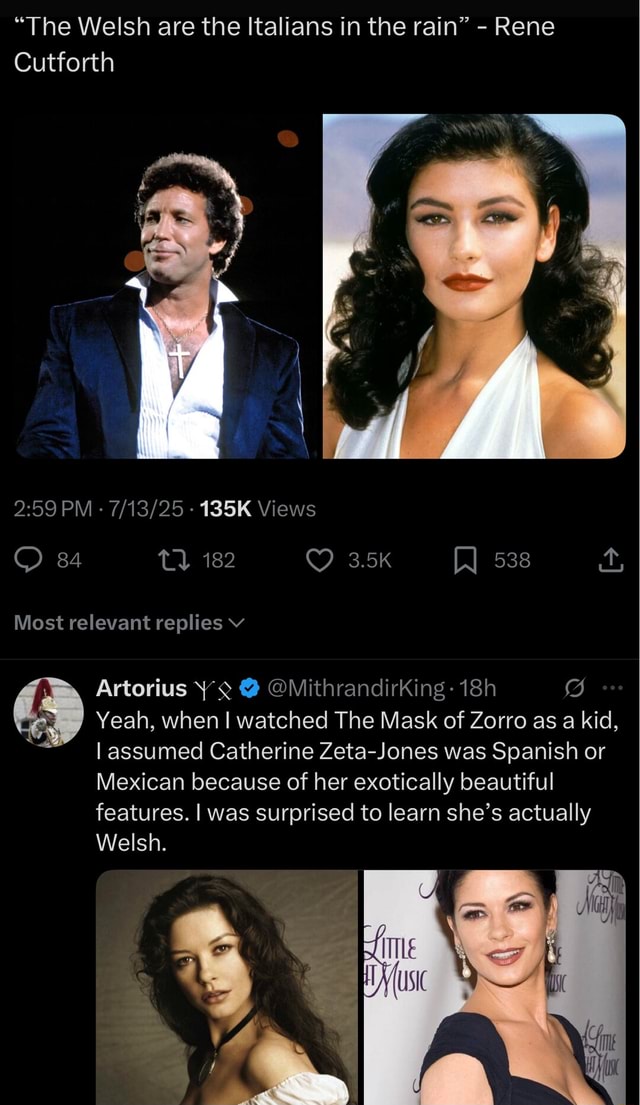View reply photo of woman wearing black choker
640x1105 pixels.
click(x=227, y=987)
